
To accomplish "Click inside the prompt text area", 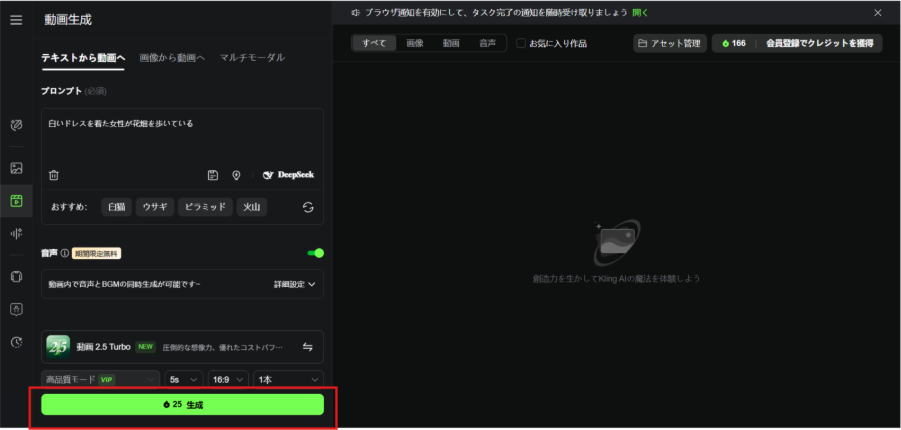I will (x=182, y=138).
